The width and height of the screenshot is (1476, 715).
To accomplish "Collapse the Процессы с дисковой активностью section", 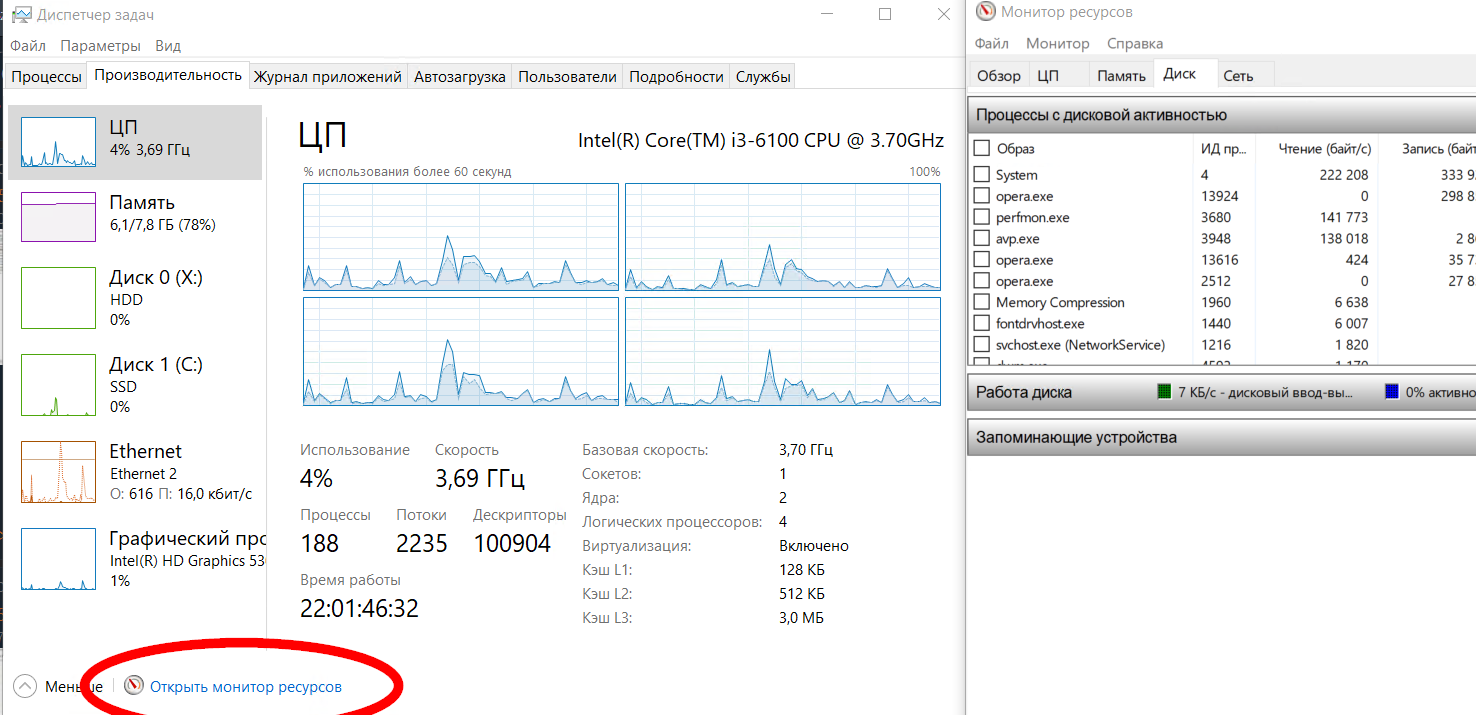I will tap(1222, 115).
